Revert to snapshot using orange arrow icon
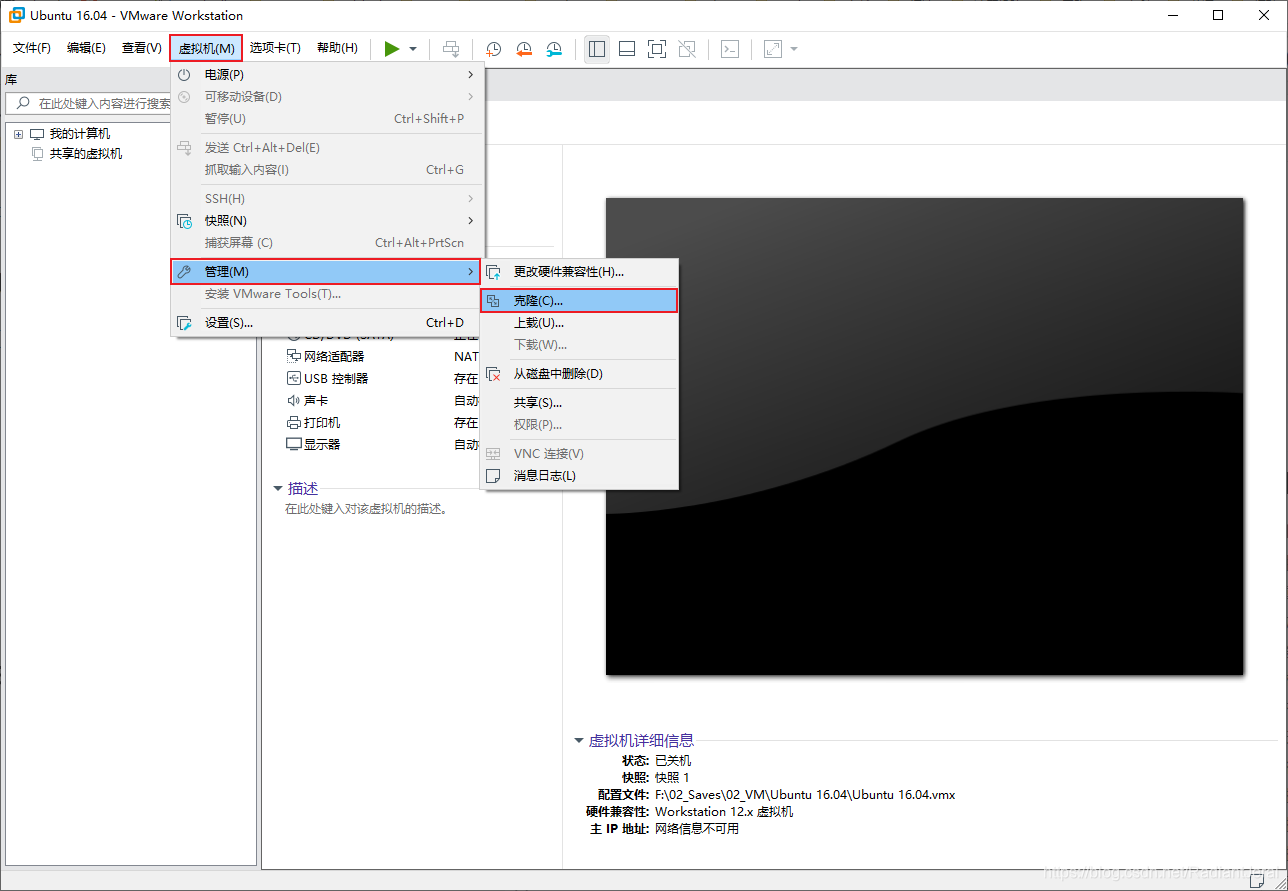This screenshot has height=891, width=1288. pyautogui.click(x=524, y=48)
